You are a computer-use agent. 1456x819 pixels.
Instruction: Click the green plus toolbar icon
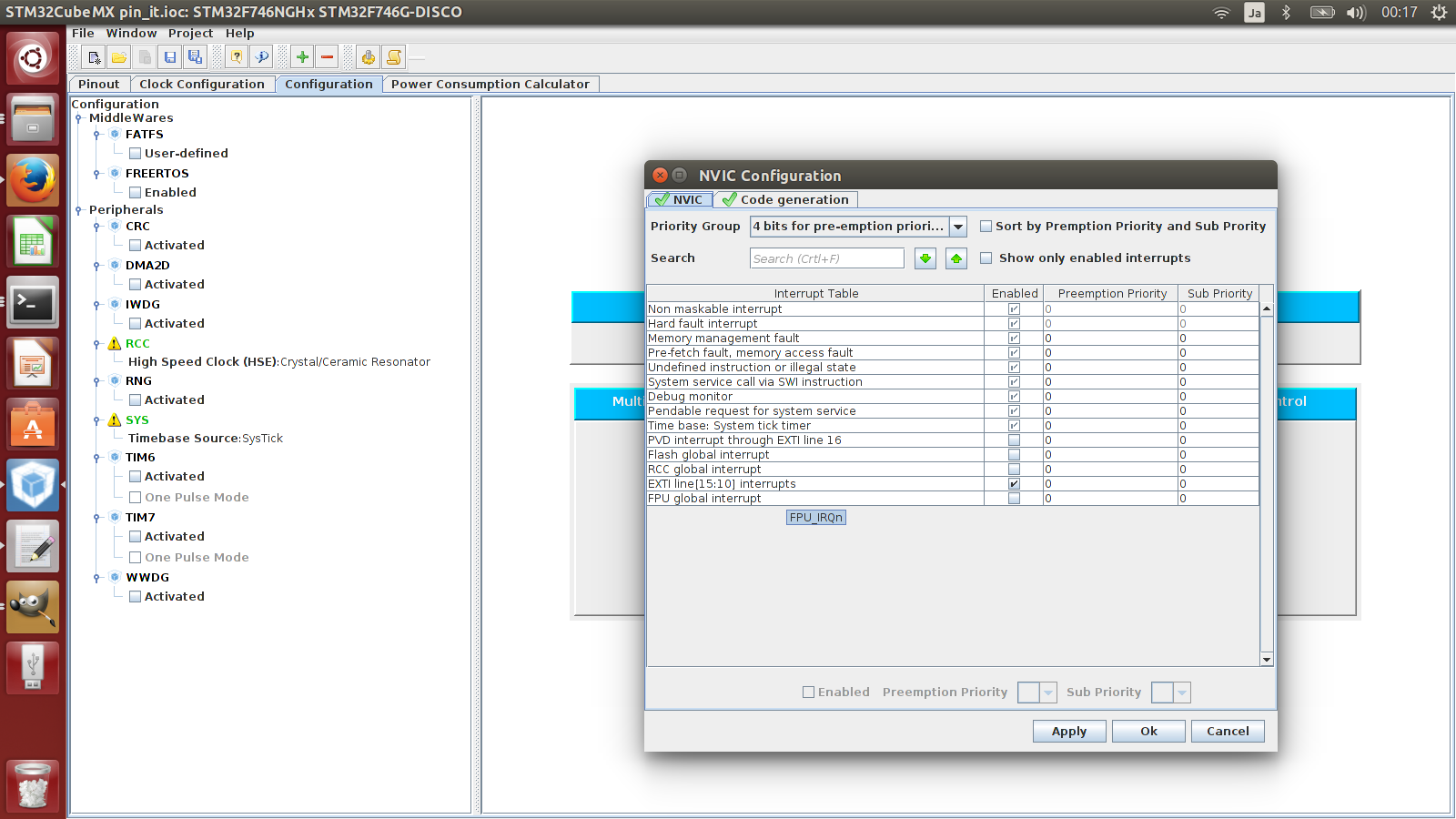coord(302,57)
